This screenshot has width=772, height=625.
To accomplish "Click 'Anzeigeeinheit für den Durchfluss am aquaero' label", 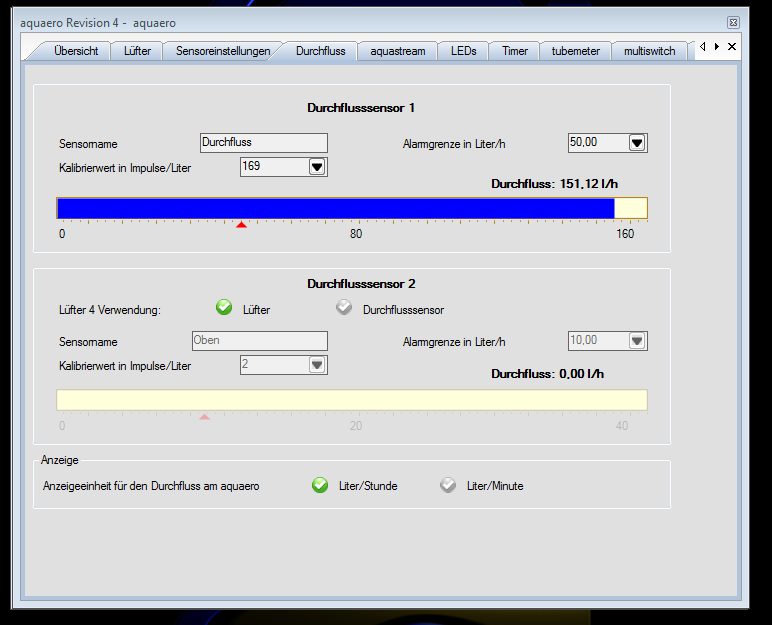I will click(151, 486).
